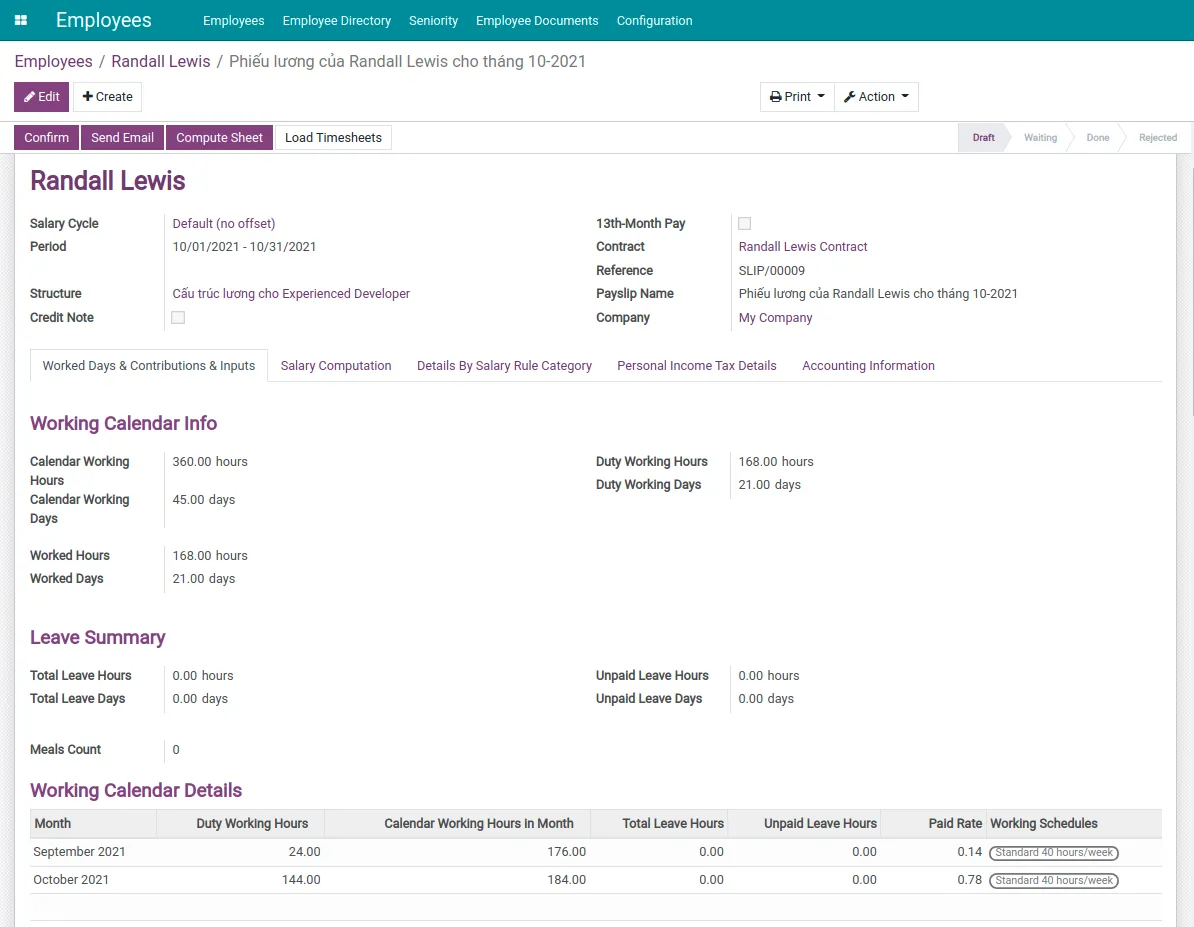Image resolution: width=1194 pixels, height=927 pixels.
Task: Open the Print dropdown menu
Action: [797, 97]
